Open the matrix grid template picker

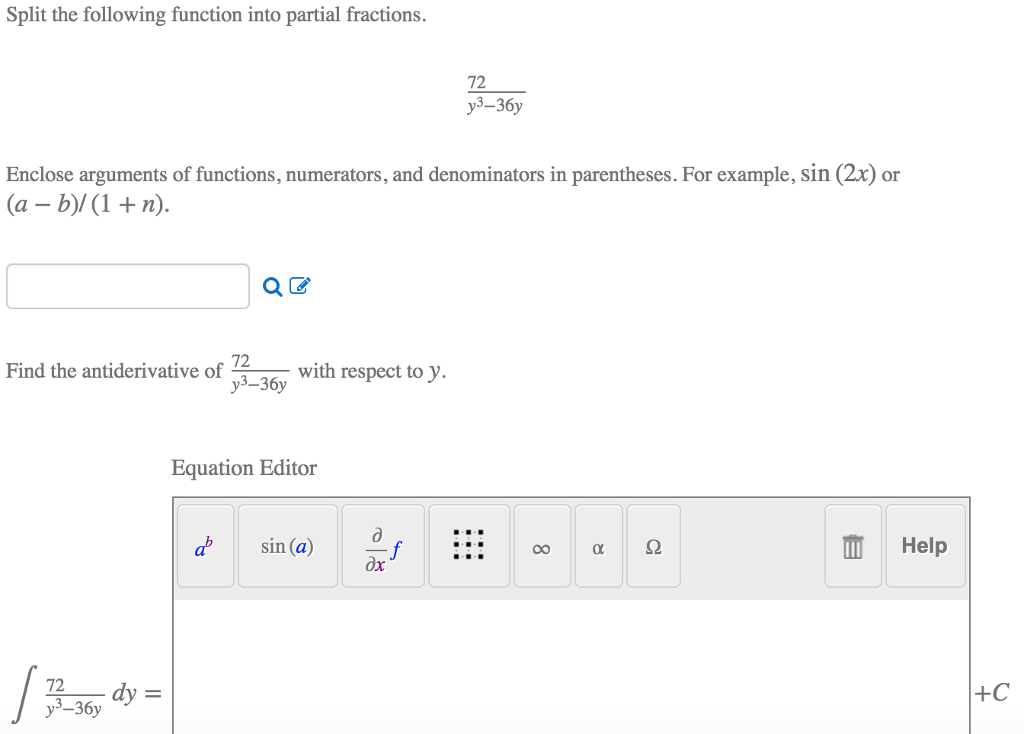click(469, 546)
